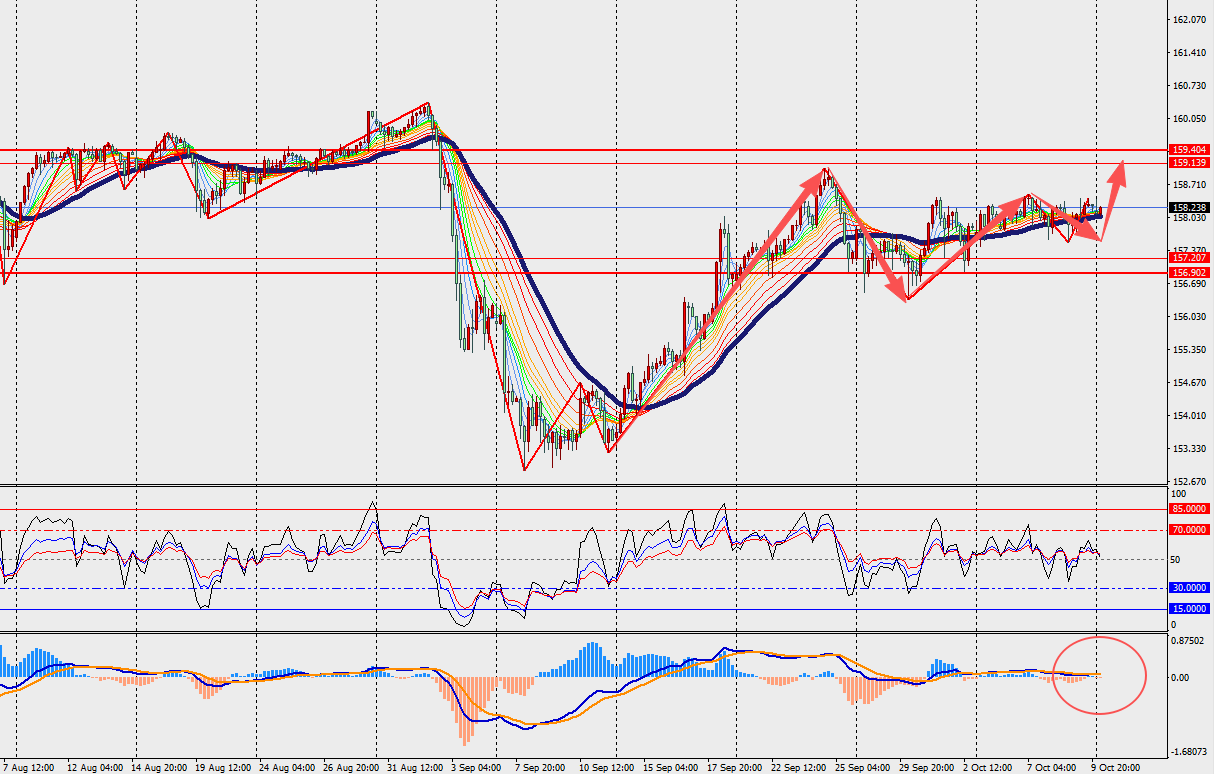Image resolution: width=1215 pixels, height=774 pixels.
Task: Select the 156.902 red price label
Action: (1187, 273)
